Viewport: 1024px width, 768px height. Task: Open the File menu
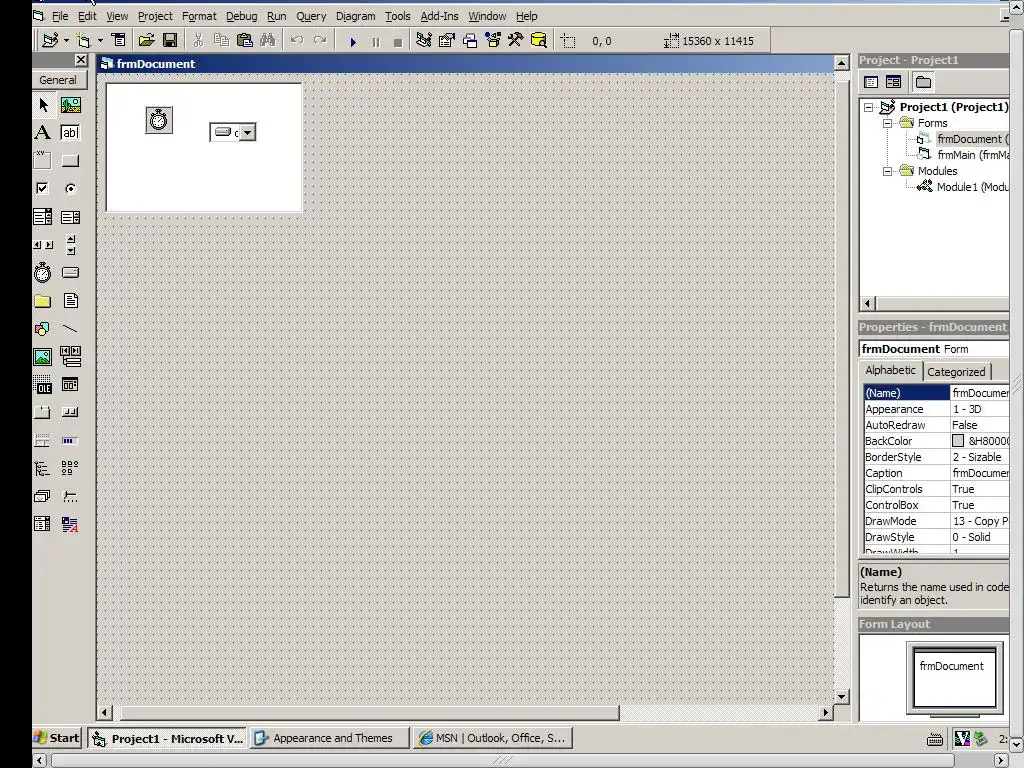point(59,16)
